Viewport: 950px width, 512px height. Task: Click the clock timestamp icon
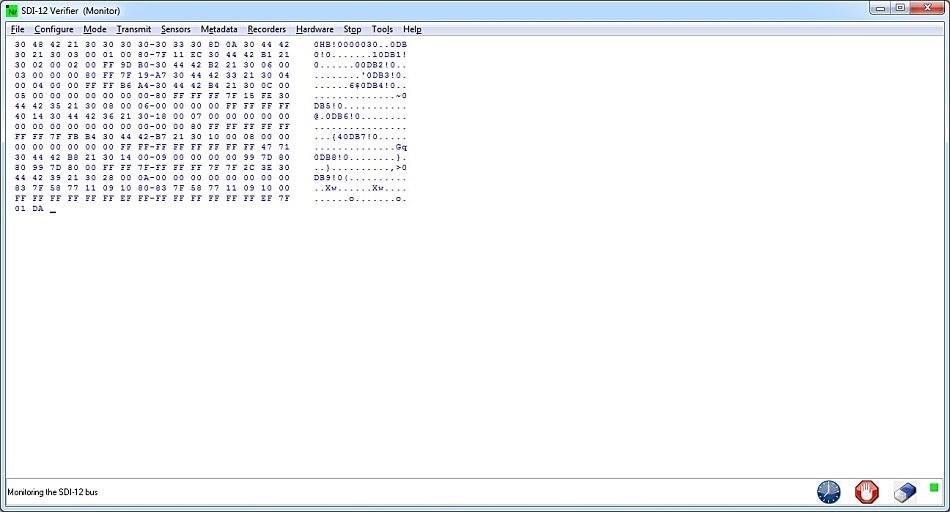point(828,491)
